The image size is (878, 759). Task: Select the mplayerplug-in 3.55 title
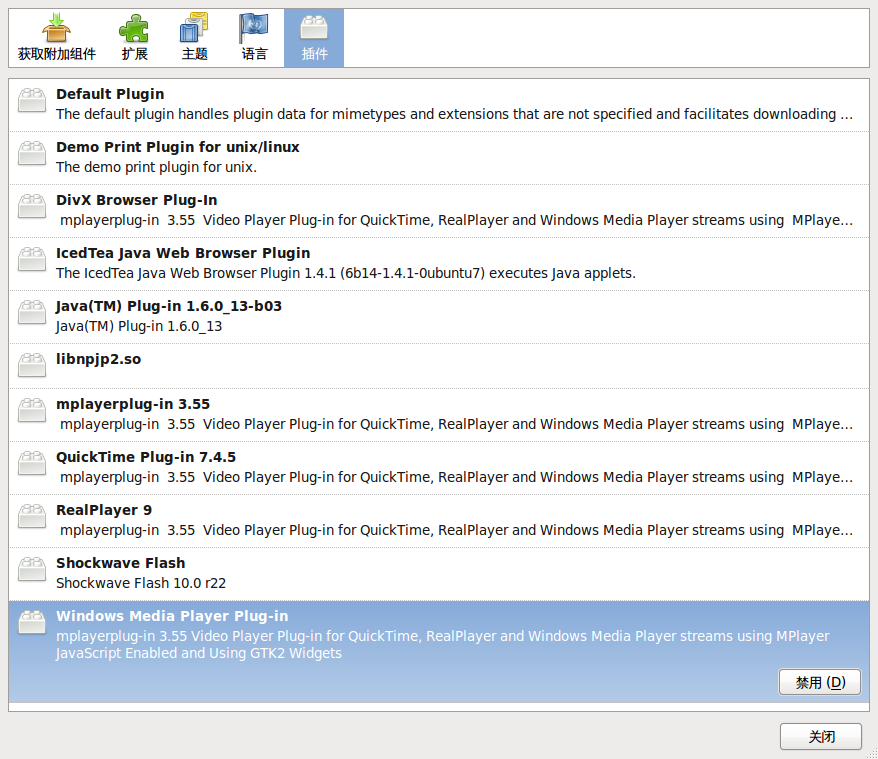pyautogui.click(x=133, y=404)
